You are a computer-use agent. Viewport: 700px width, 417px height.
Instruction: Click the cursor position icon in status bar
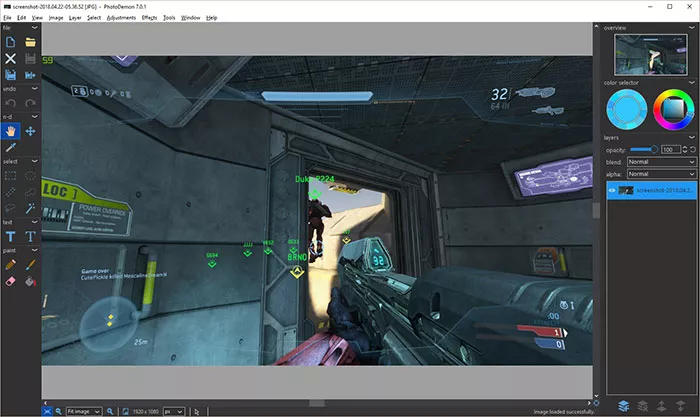click(x=197, y=412)
